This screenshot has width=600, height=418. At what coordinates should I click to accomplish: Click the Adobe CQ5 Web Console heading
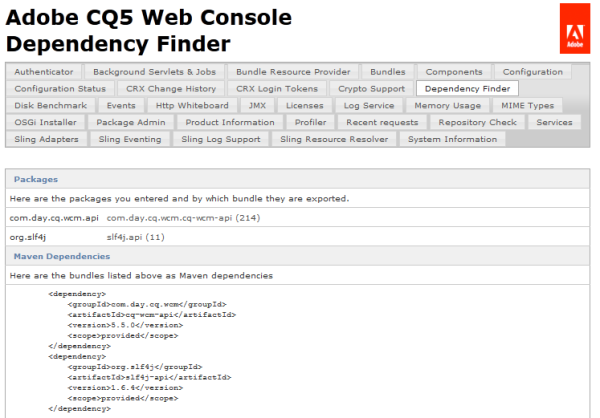pos(149,17)
